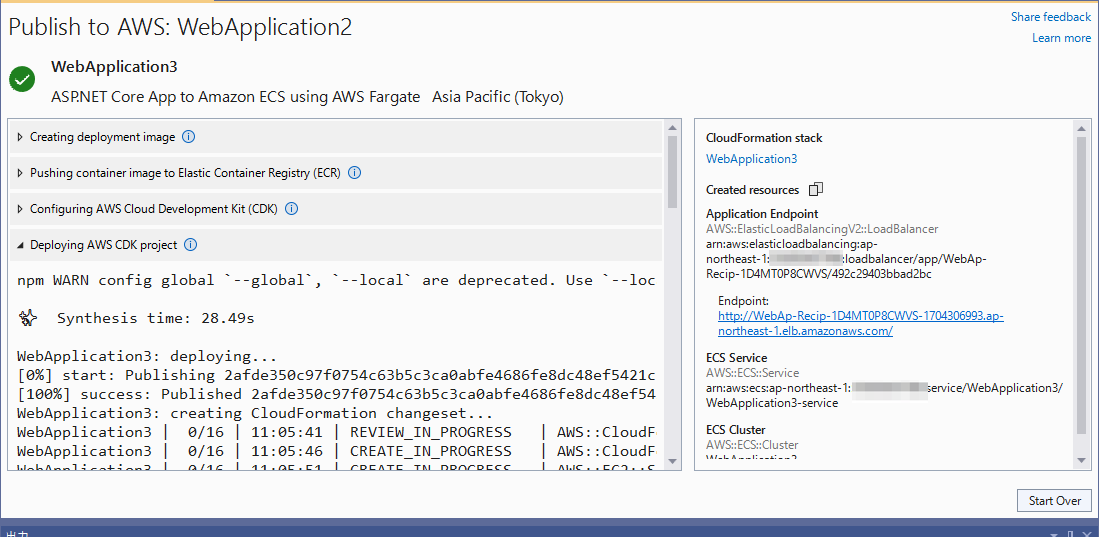
Task: Click the REVIEW_IN_PROGRESS log row
Action: tap(336, 432)
